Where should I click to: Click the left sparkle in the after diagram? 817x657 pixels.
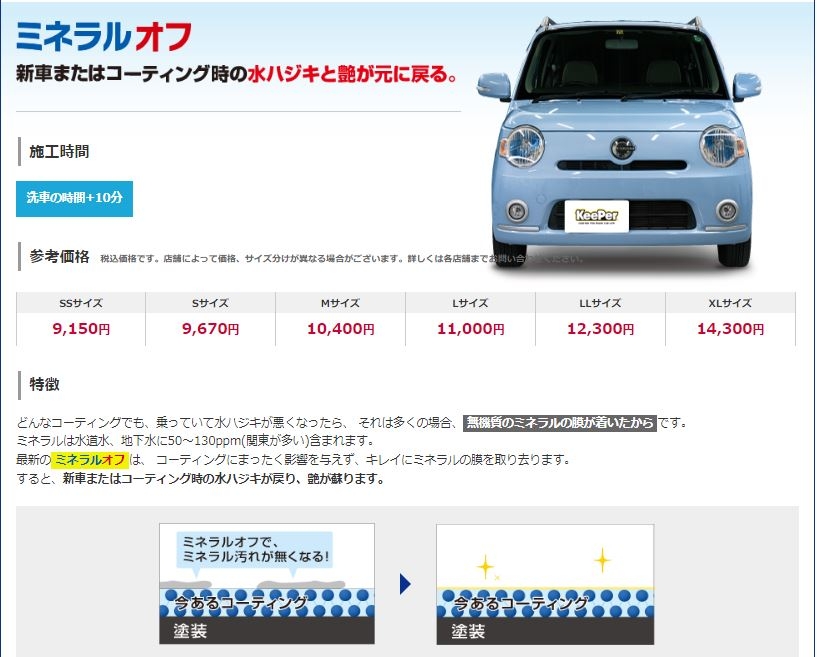point(485,567)
